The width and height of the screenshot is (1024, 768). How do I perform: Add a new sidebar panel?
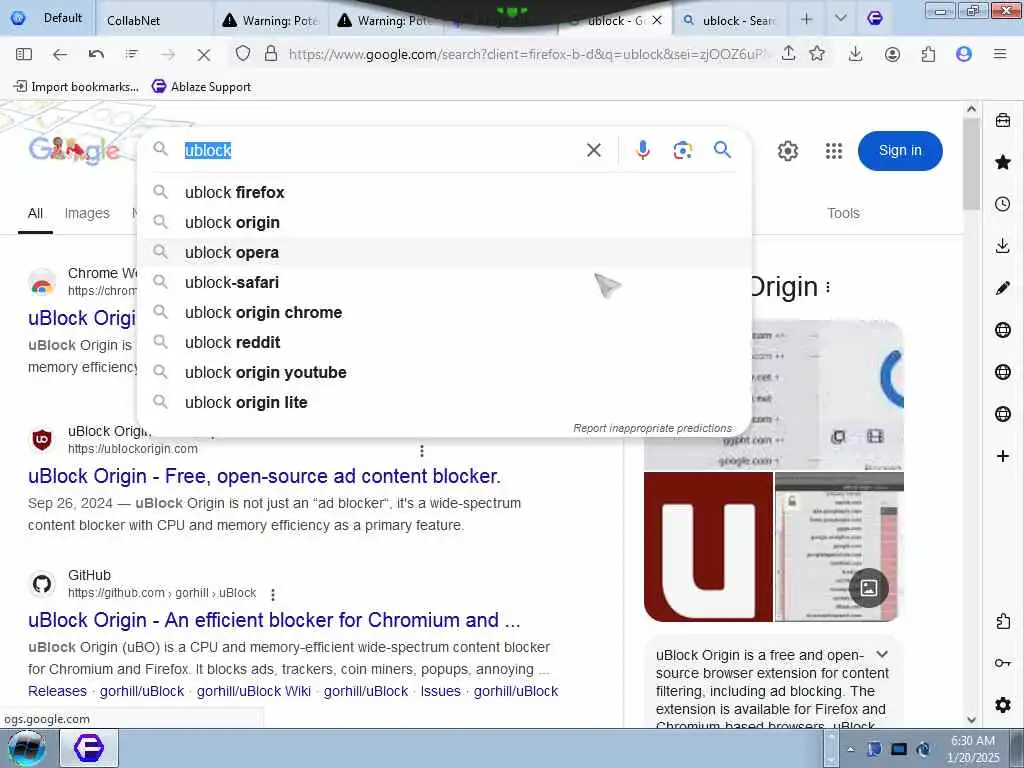pos(1003,456)
